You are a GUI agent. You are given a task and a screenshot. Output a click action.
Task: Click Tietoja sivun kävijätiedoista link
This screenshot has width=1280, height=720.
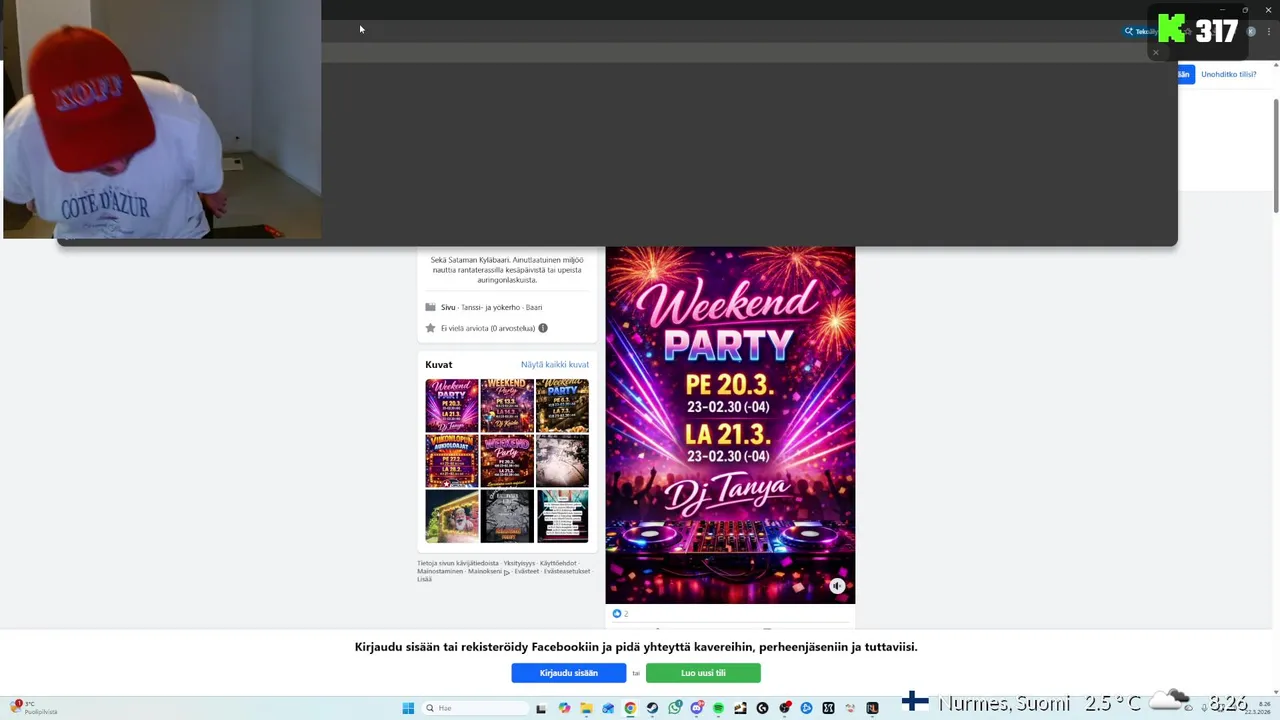[x=458, y=563]
